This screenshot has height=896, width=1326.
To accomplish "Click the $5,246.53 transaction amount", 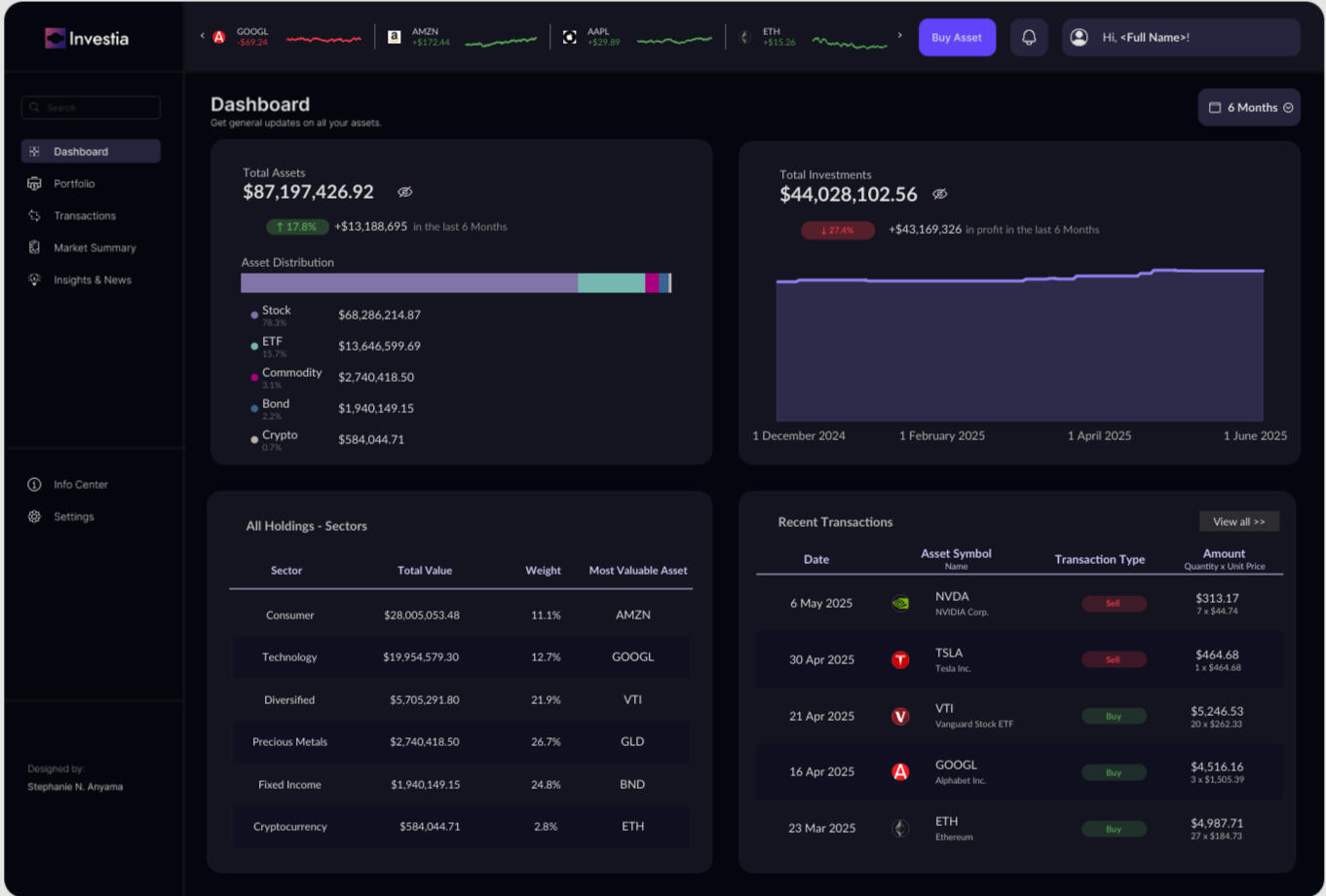I will (x=1217, y=711).
